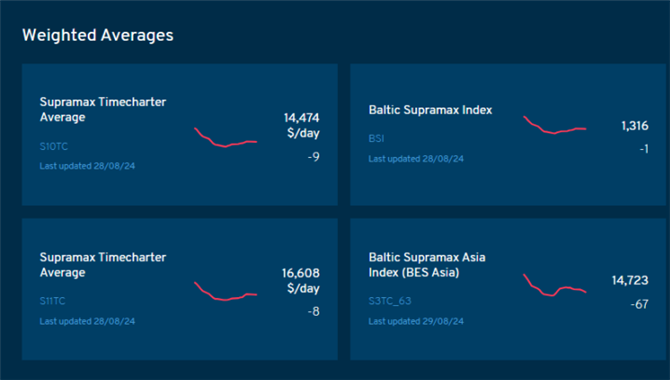
Task: Open the S11TC code link
Action: (53, 301)
